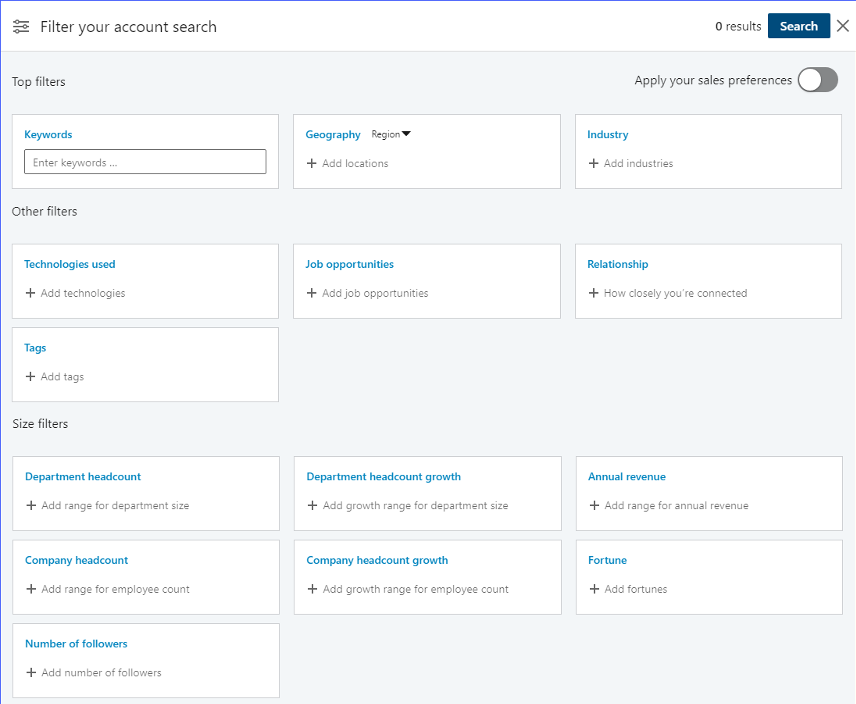Run the search with the Search button
856x704 pixels.
pos(799,26)
